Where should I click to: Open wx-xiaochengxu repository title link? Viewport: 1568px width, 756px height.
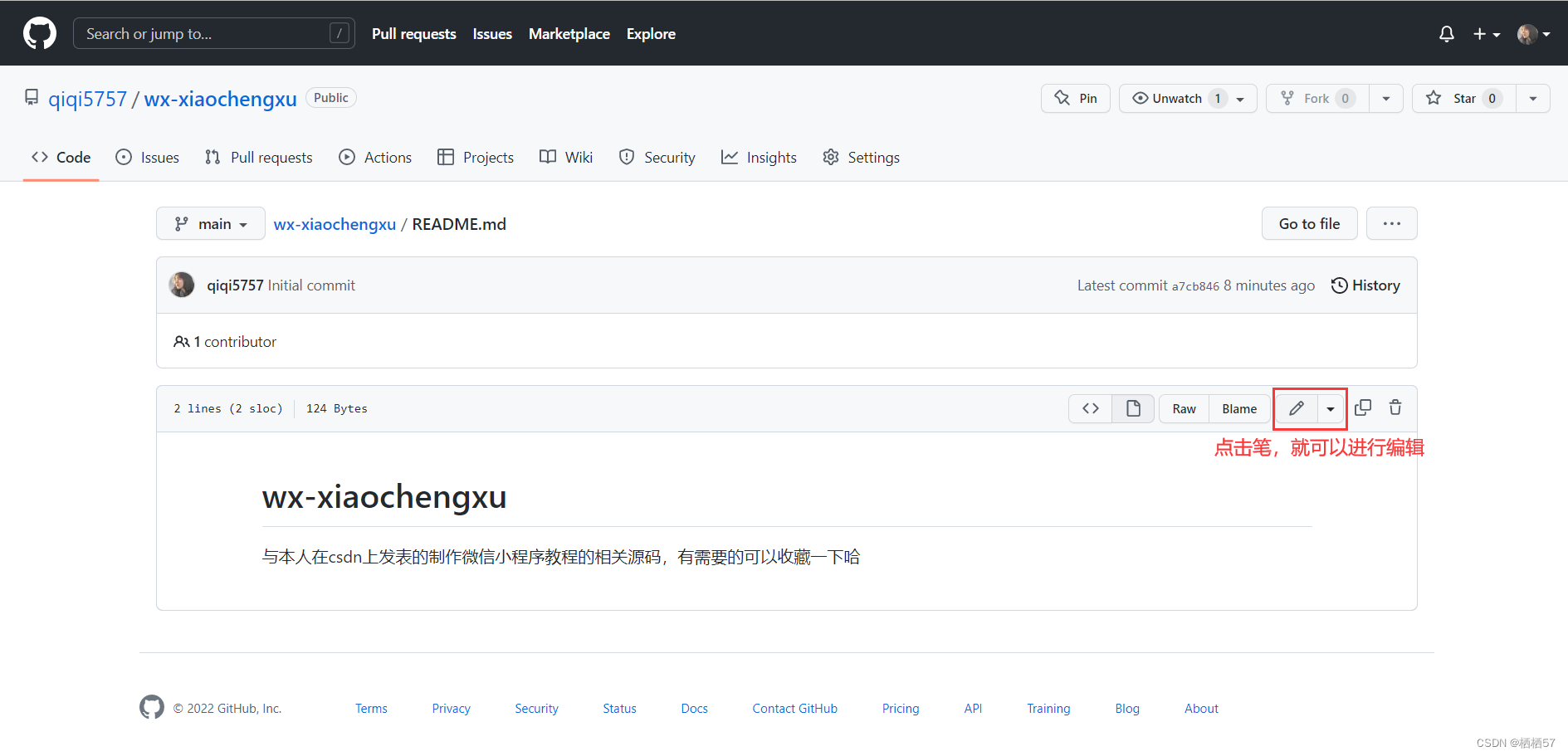[220, 99]
